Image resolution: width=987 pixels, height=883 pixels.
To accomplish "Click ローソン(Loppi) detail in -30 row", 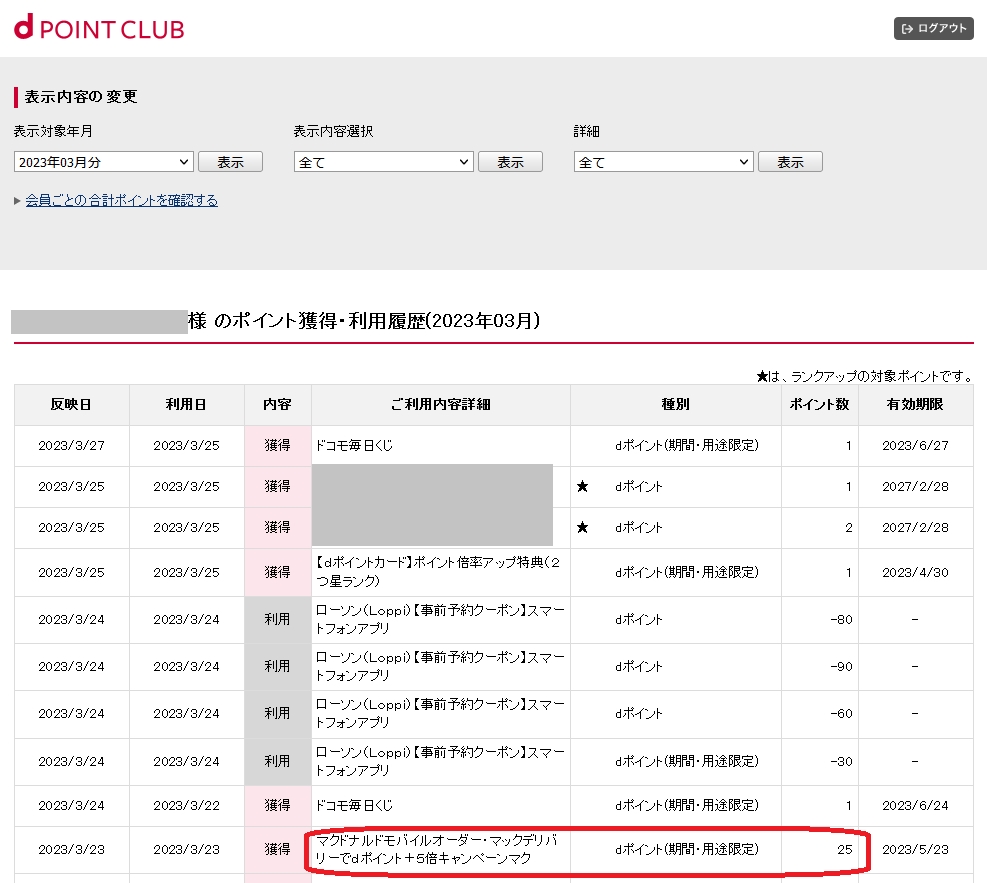I will 440,762.
